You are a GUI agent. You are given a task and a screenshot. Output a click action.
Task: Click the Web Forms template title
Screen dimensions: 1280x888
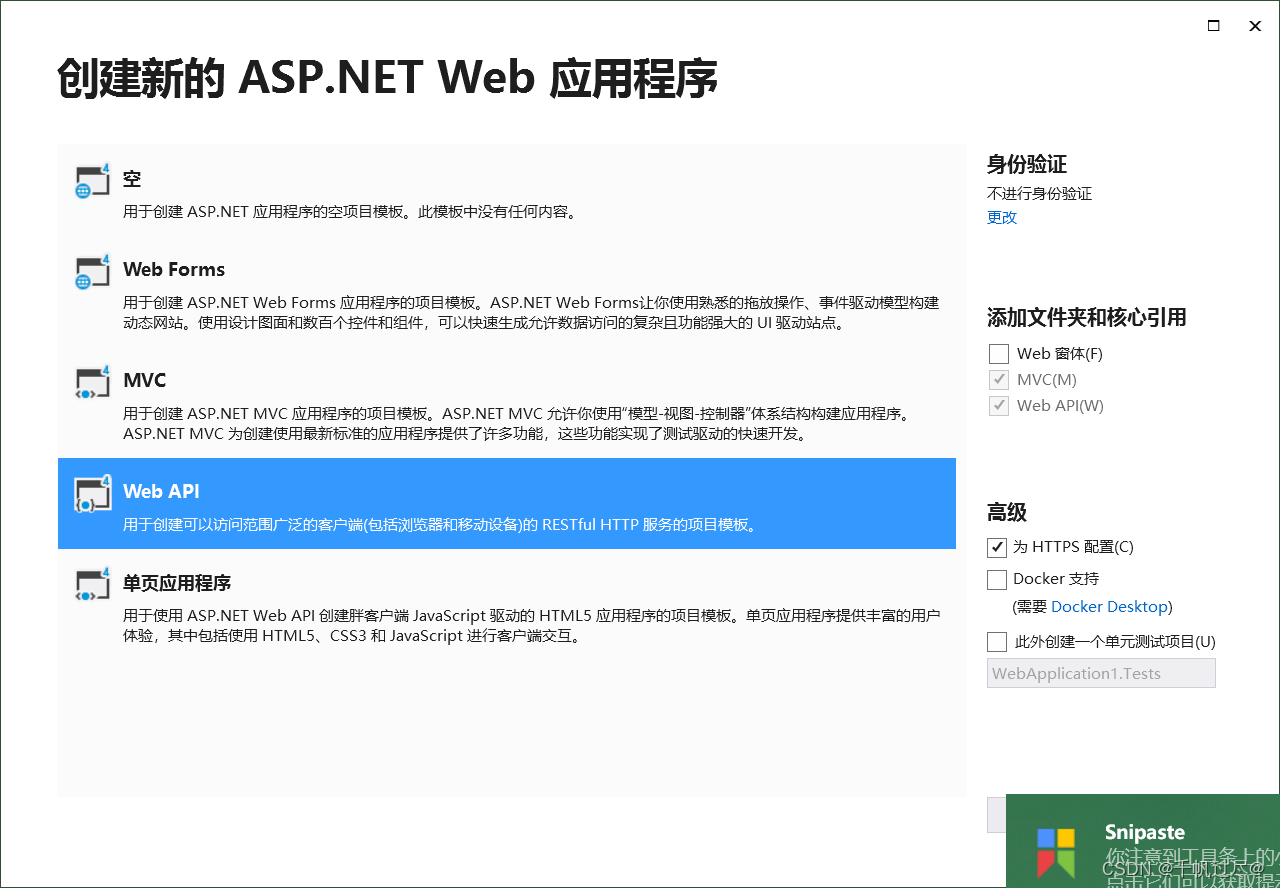click(x=174, y=269)
